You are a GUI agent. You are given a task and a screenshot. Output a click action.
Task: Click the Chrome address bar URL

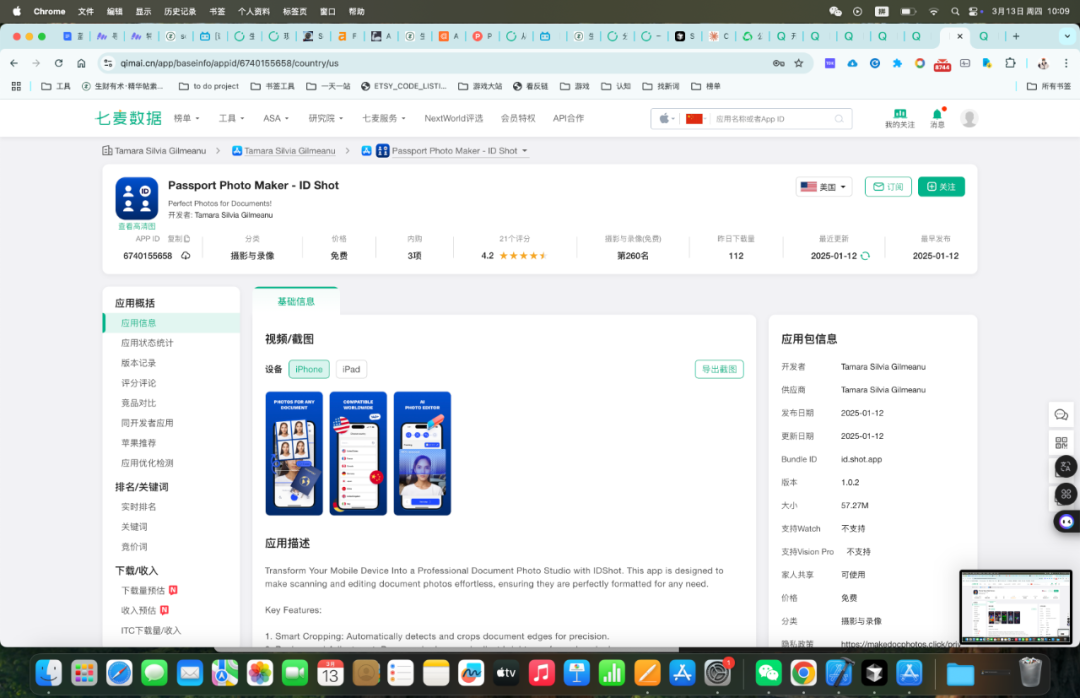coord(230,63)
